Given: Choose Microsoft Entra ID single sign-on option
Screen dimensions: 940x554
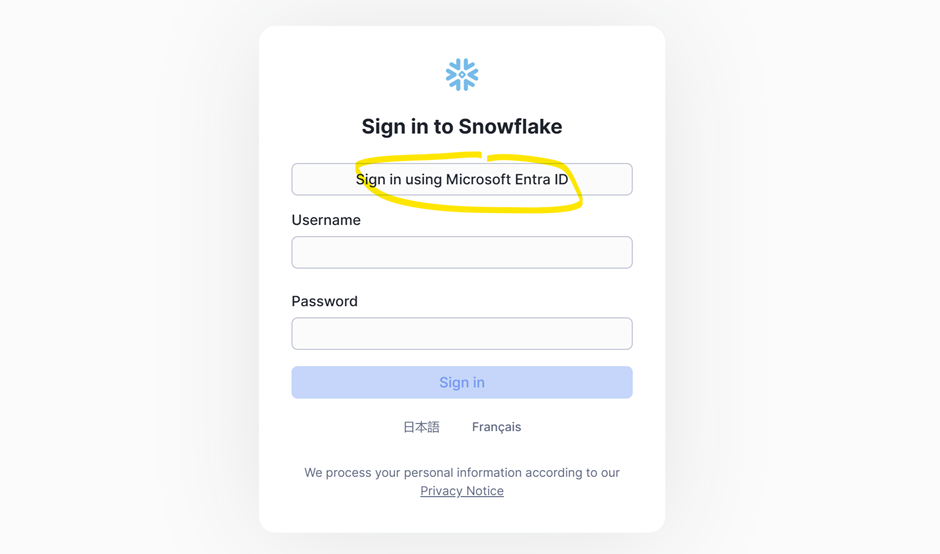Looking at the screenshot, I should (462, 180).
